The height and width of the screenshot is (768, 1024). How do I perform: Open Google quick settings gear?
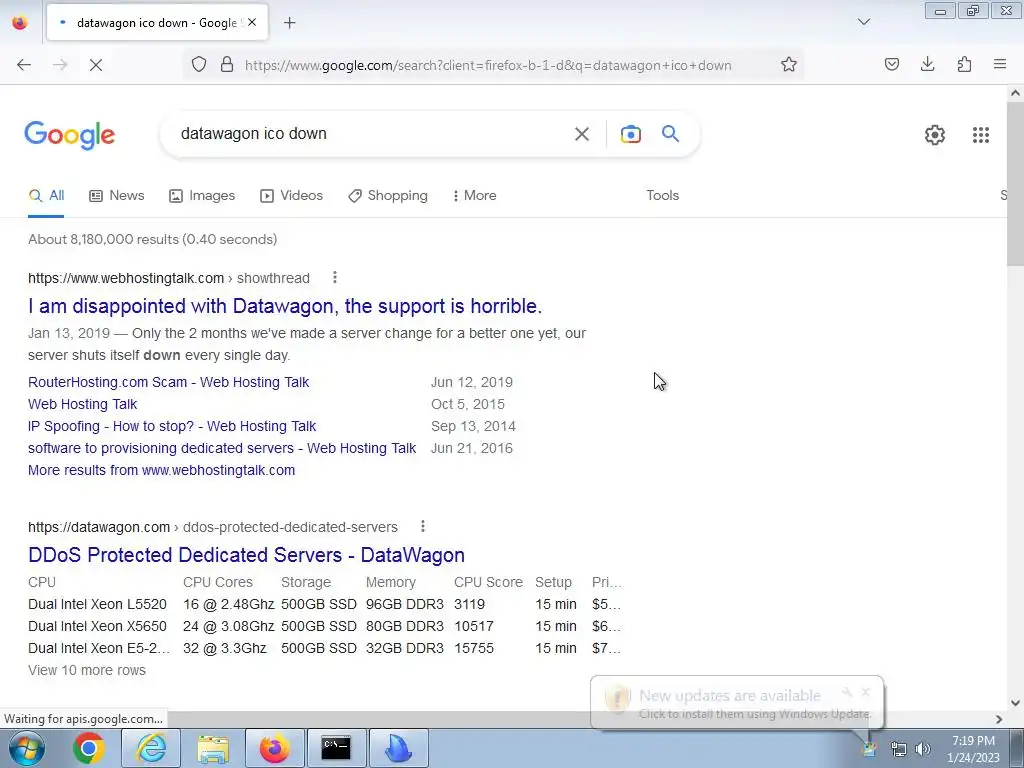935,135
